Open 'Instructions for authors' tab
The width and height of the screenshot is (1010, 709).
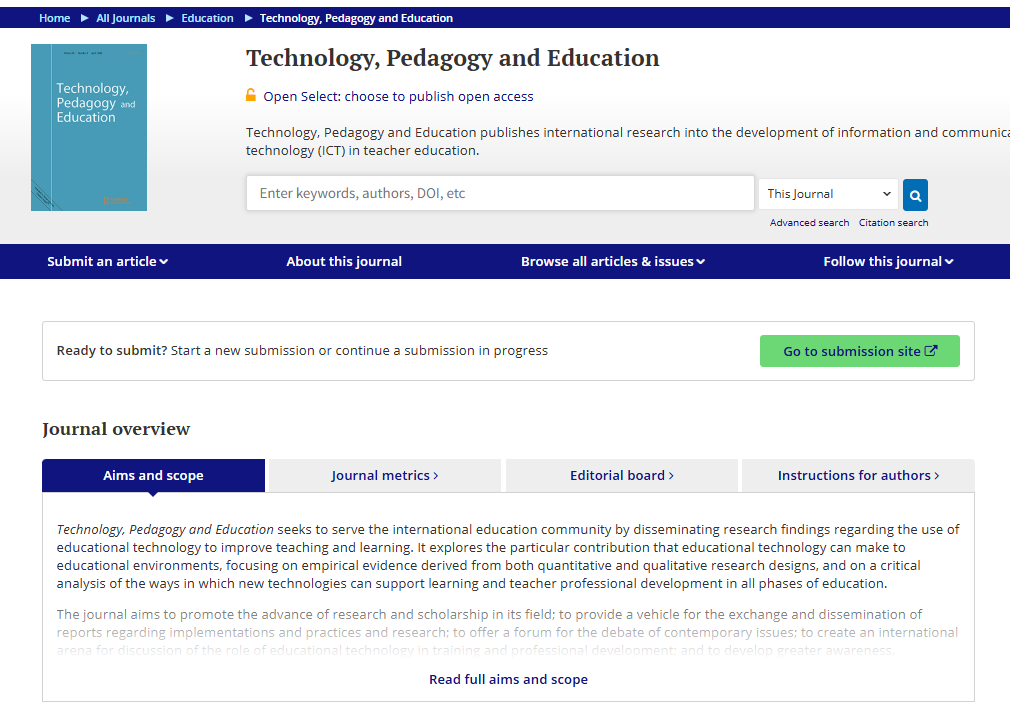point(858,476)
